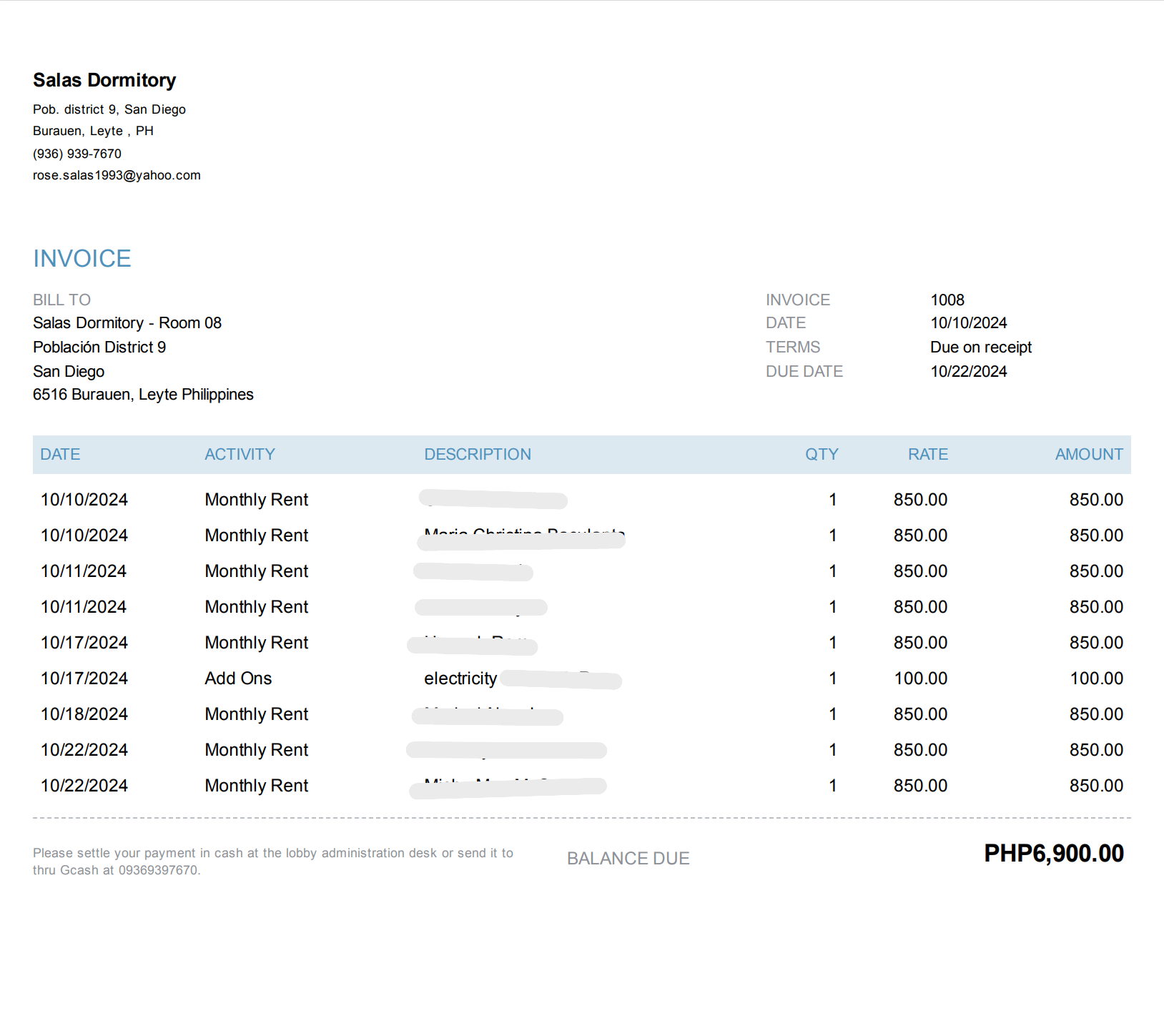Screen dimensions: 1164x1036
Task: Click the quantity 1 in the Add Ons row
Action: (x=833, y=678)
